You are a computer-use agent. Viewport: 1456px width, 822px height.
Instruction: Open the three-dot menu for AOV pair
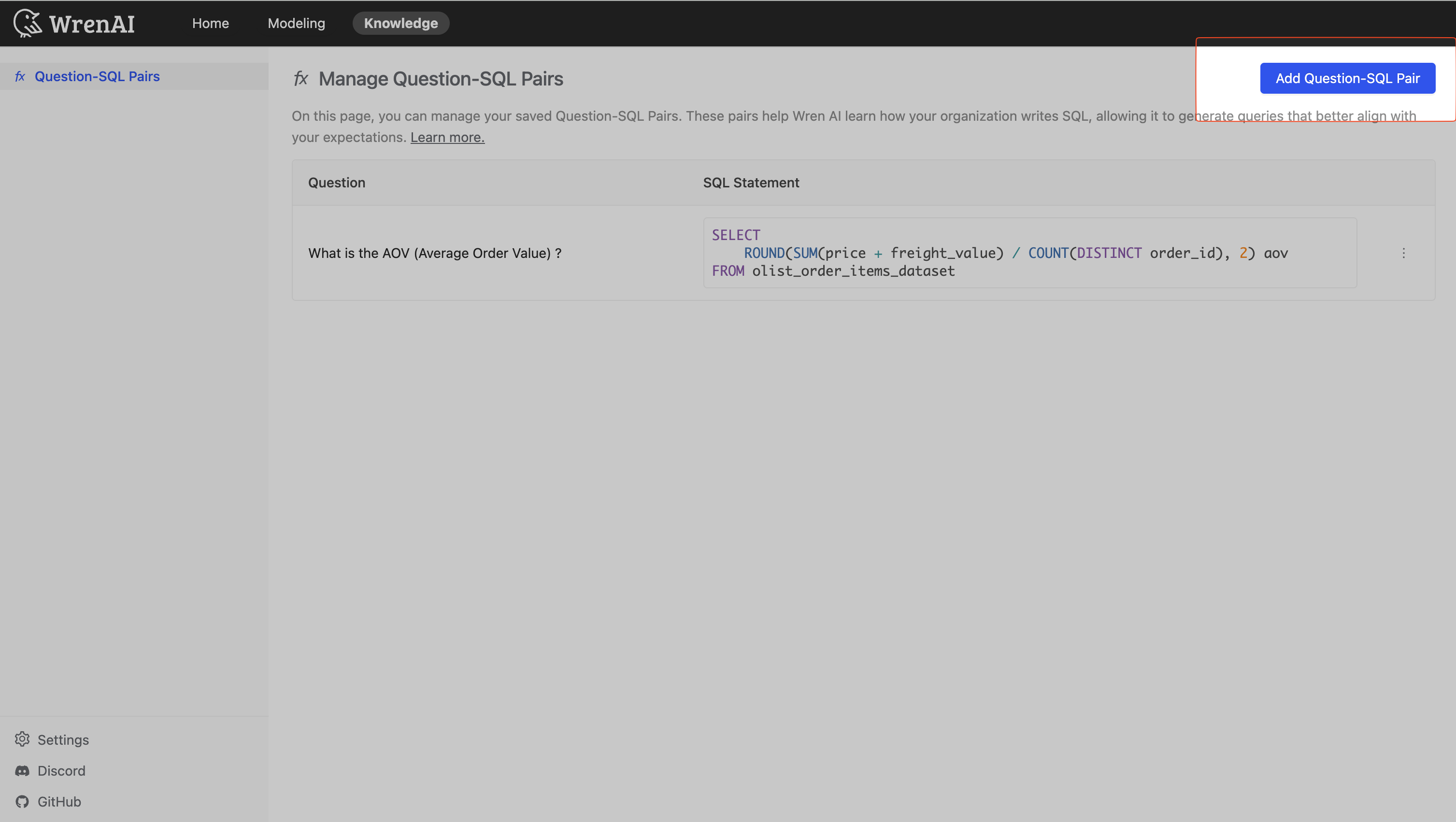(x=1403, y=253)
